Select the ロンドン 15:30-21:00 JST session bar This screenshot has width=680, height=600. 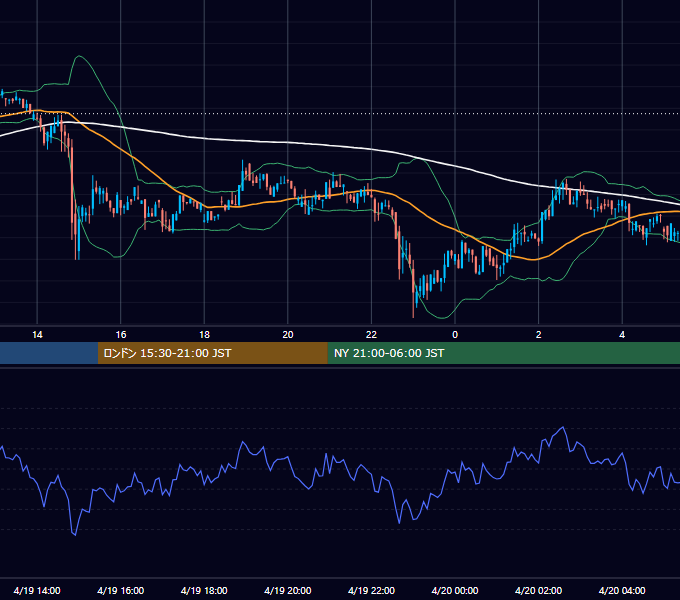point(212,353)
